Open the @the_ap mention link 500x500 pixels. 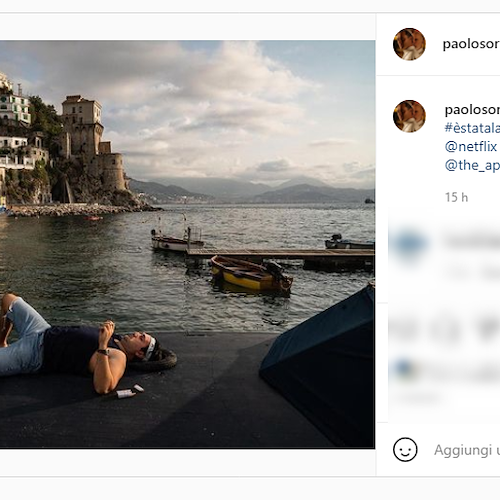point(472,165)
